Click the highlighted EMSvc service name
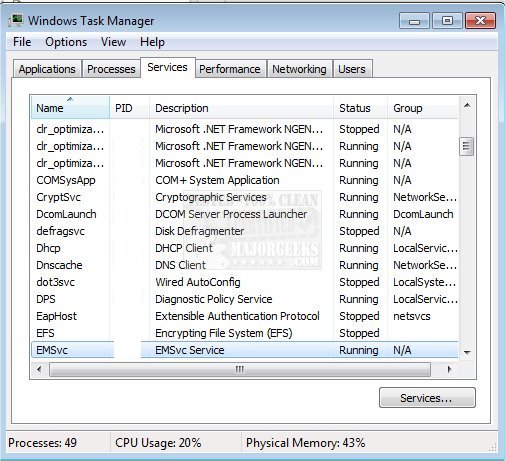Image resolution: width=505 pixels, height=461 pixels. tap(52, 350)
